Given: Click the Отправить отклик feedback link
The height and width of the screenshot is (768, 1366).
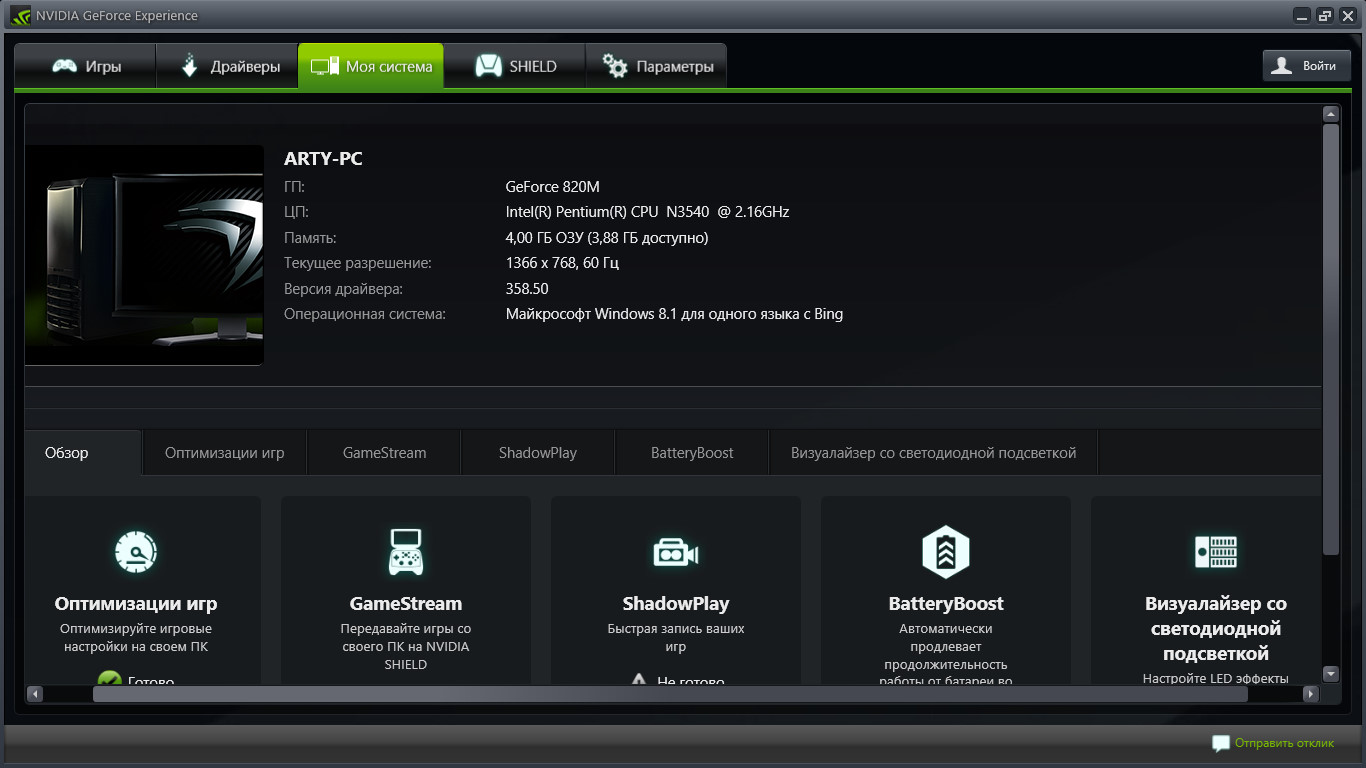Looking at the screenshot, I should (x=1284, y=743).
